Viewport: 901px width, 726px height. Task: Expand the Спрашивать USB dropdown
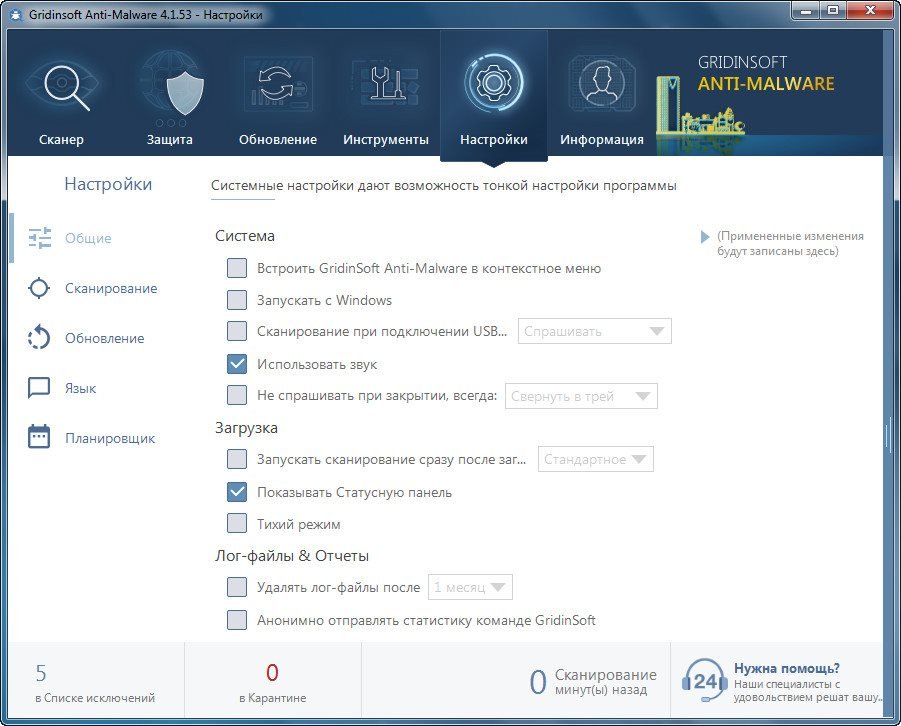(x=594, y=331)
